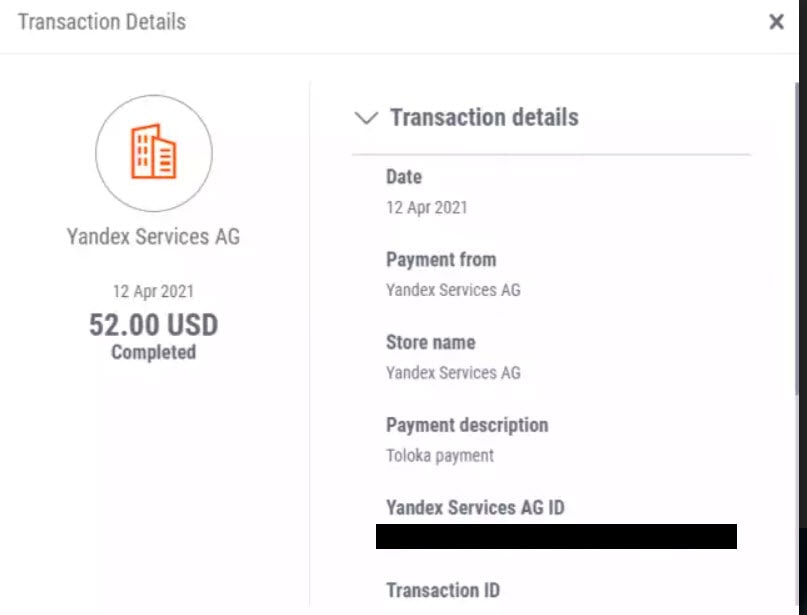Select the Yandex Services AG name under icon
The image size is (807, 615).
point(153,237)
